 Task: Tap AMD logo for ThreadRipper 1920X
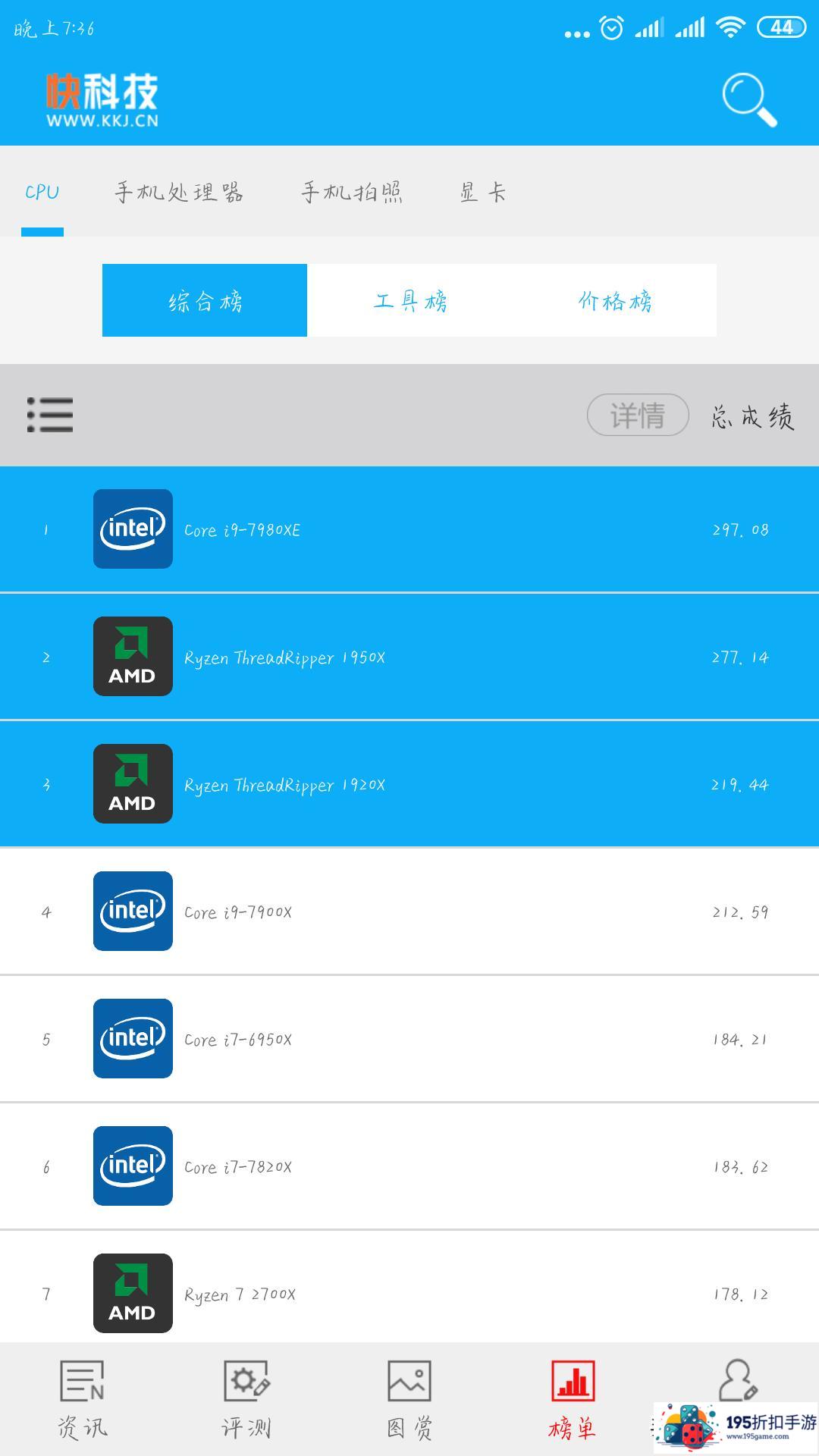133,783
